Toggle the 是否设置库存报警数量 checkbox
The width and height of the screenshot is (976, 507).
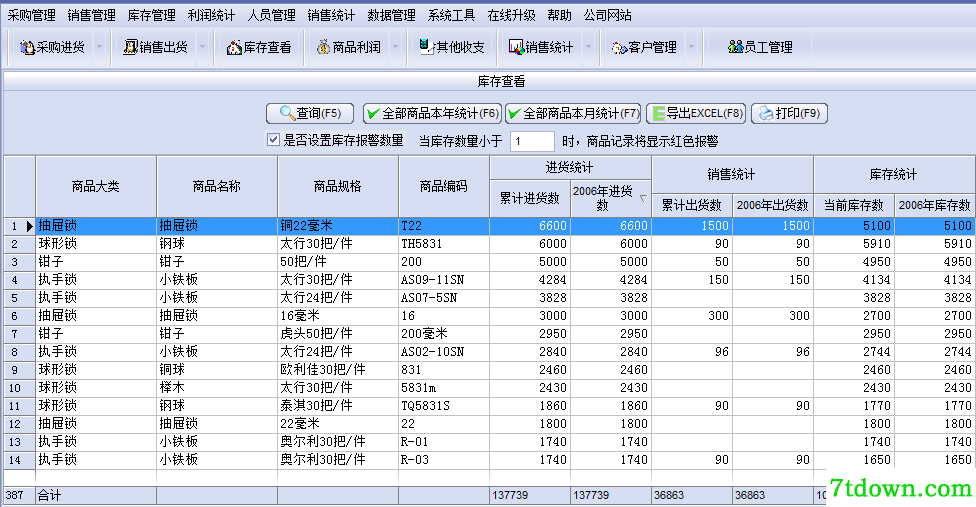pos(273,140)
